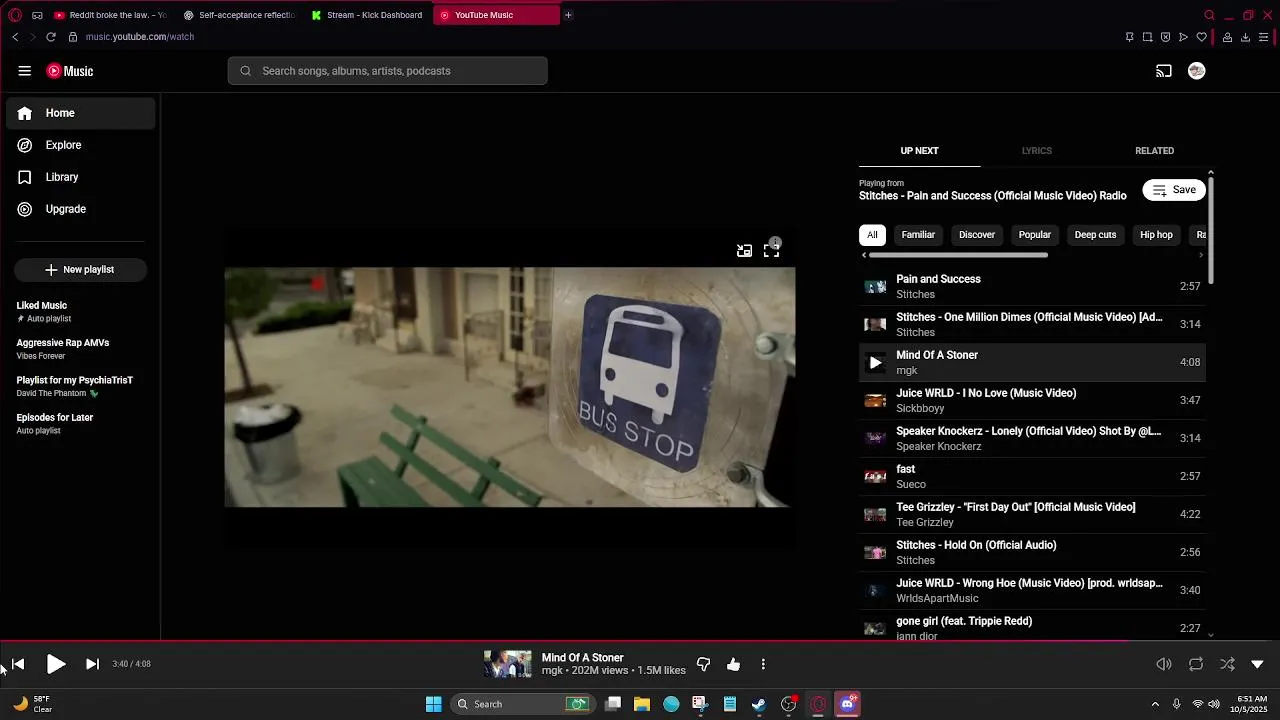Play fast by Sueco
1280x720 pixels.
tap(1032, 476)
